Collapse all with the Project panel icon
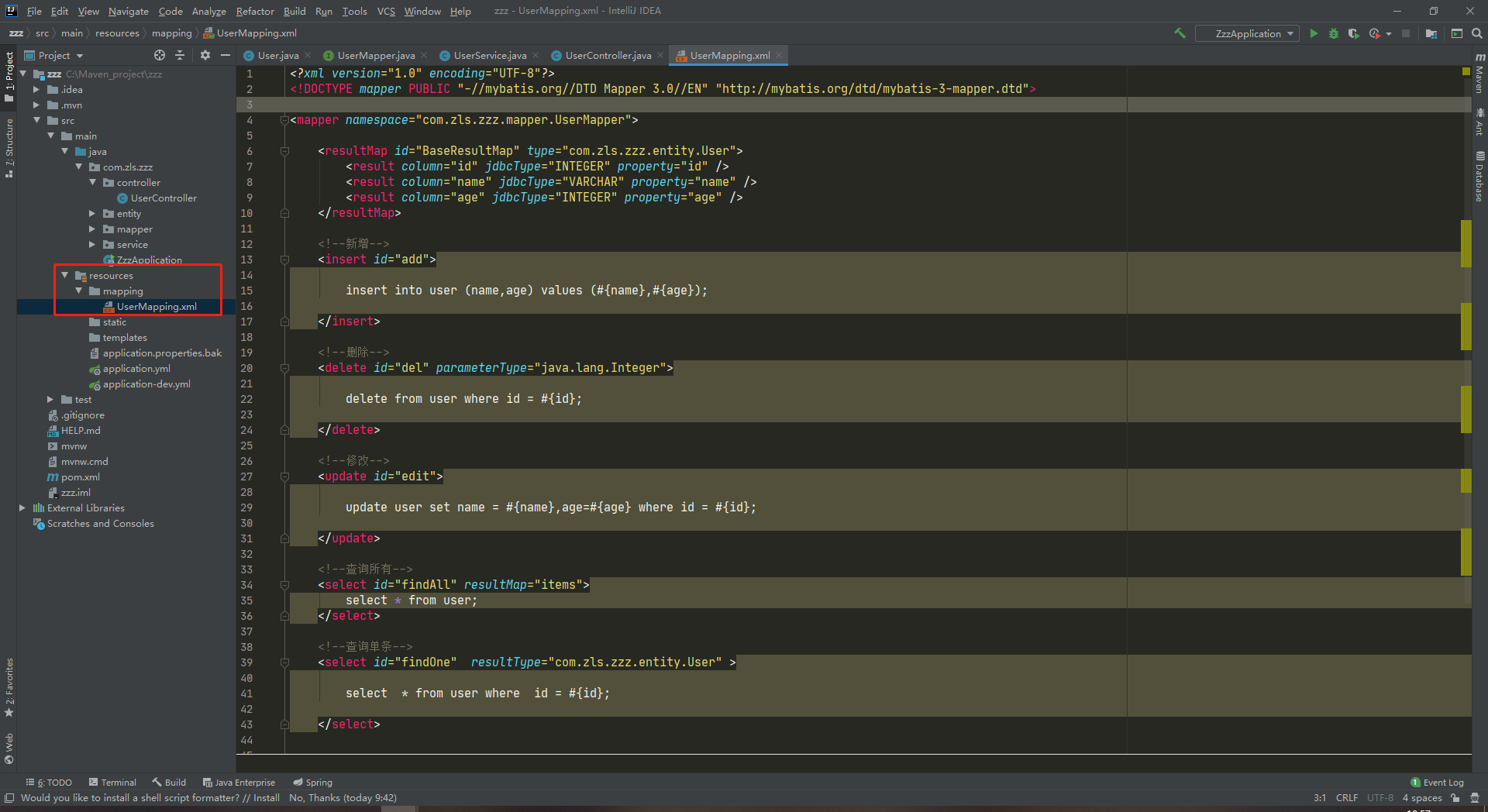The height and width of the screenshot is (812, 1488). tap(180, 55)
